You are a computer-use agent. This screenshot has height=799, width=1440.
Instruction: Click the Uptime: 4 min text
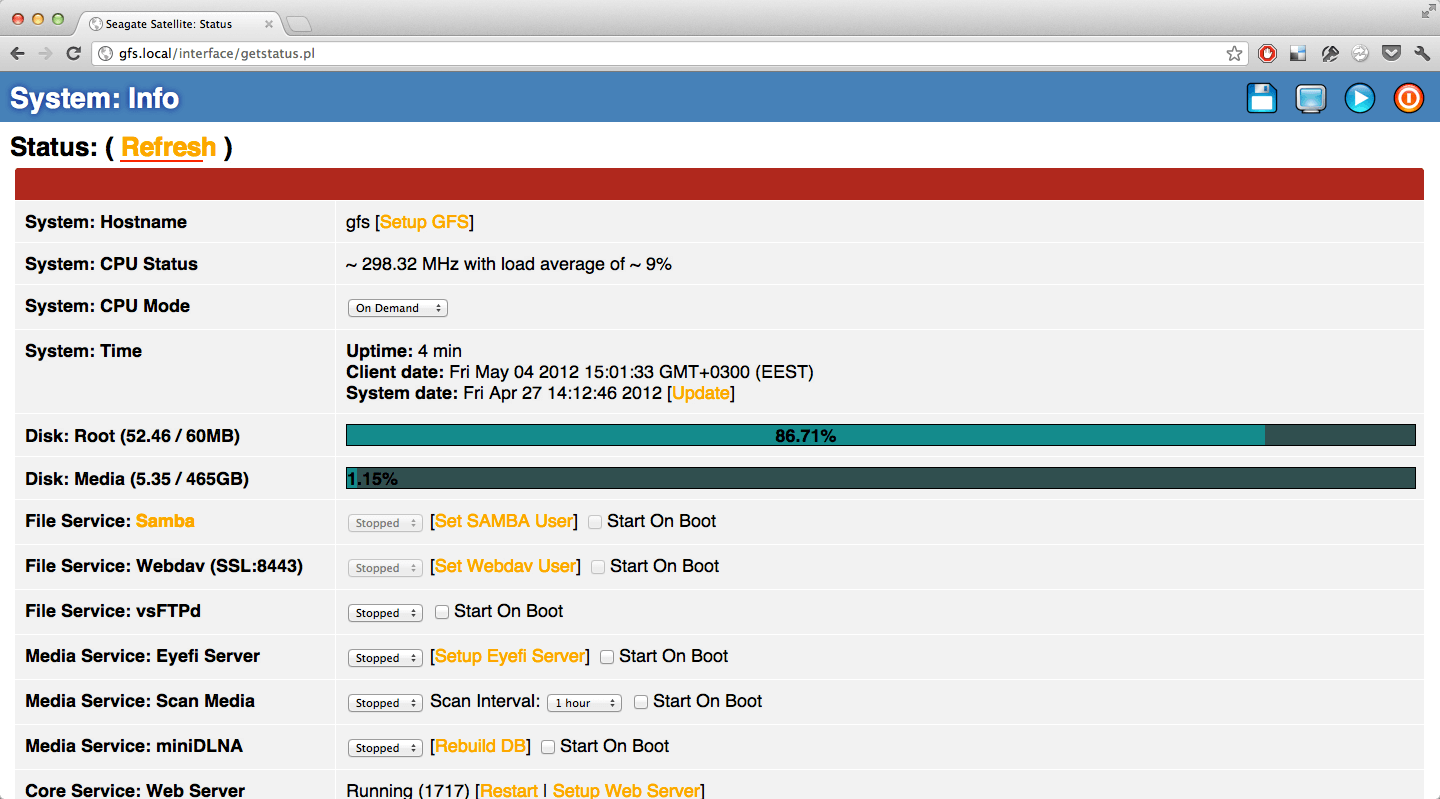click(x=404, y=351)
